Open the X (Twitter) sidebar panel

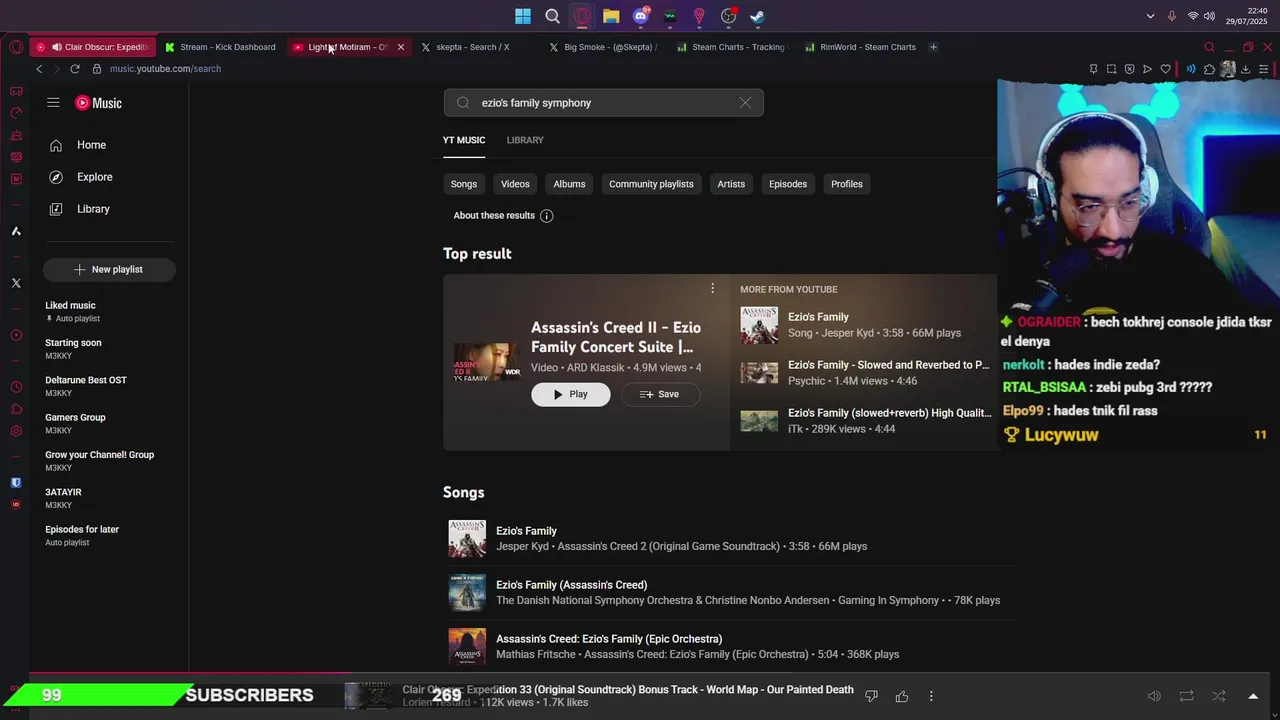[16, 283]
